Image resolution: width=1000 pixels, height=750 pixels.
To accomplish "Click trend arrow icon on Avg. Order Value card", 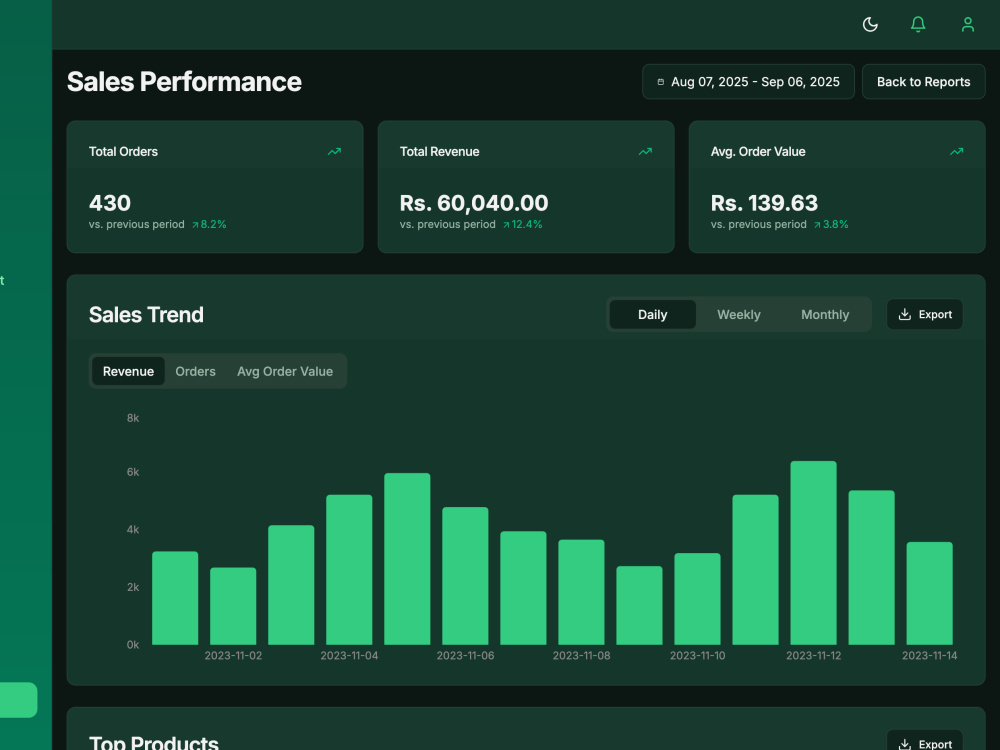I will 957,151.
